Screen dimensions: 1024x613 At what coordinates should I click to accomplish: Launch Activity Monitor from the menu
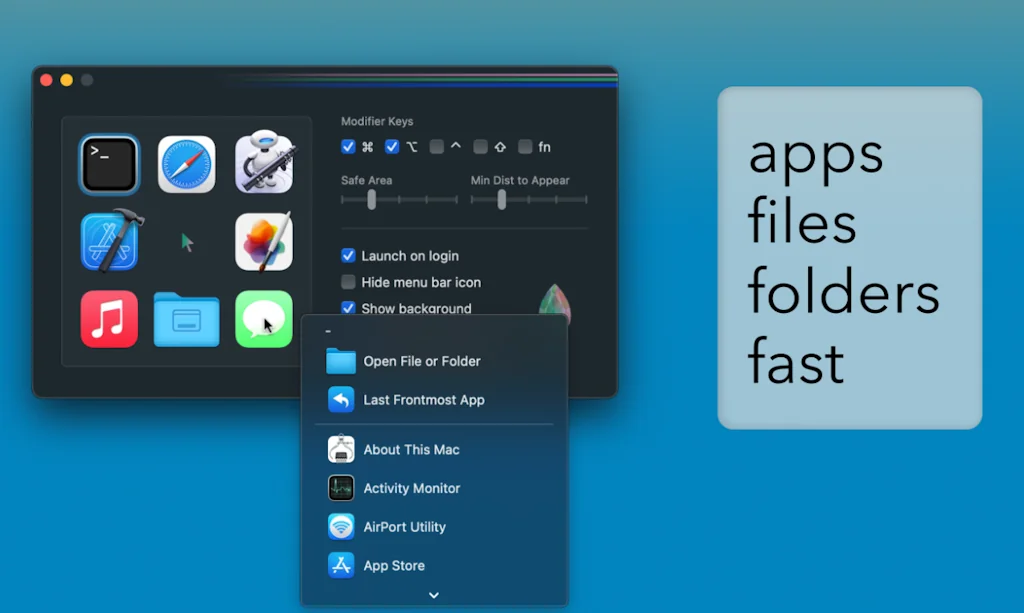(x=412, y=488)
